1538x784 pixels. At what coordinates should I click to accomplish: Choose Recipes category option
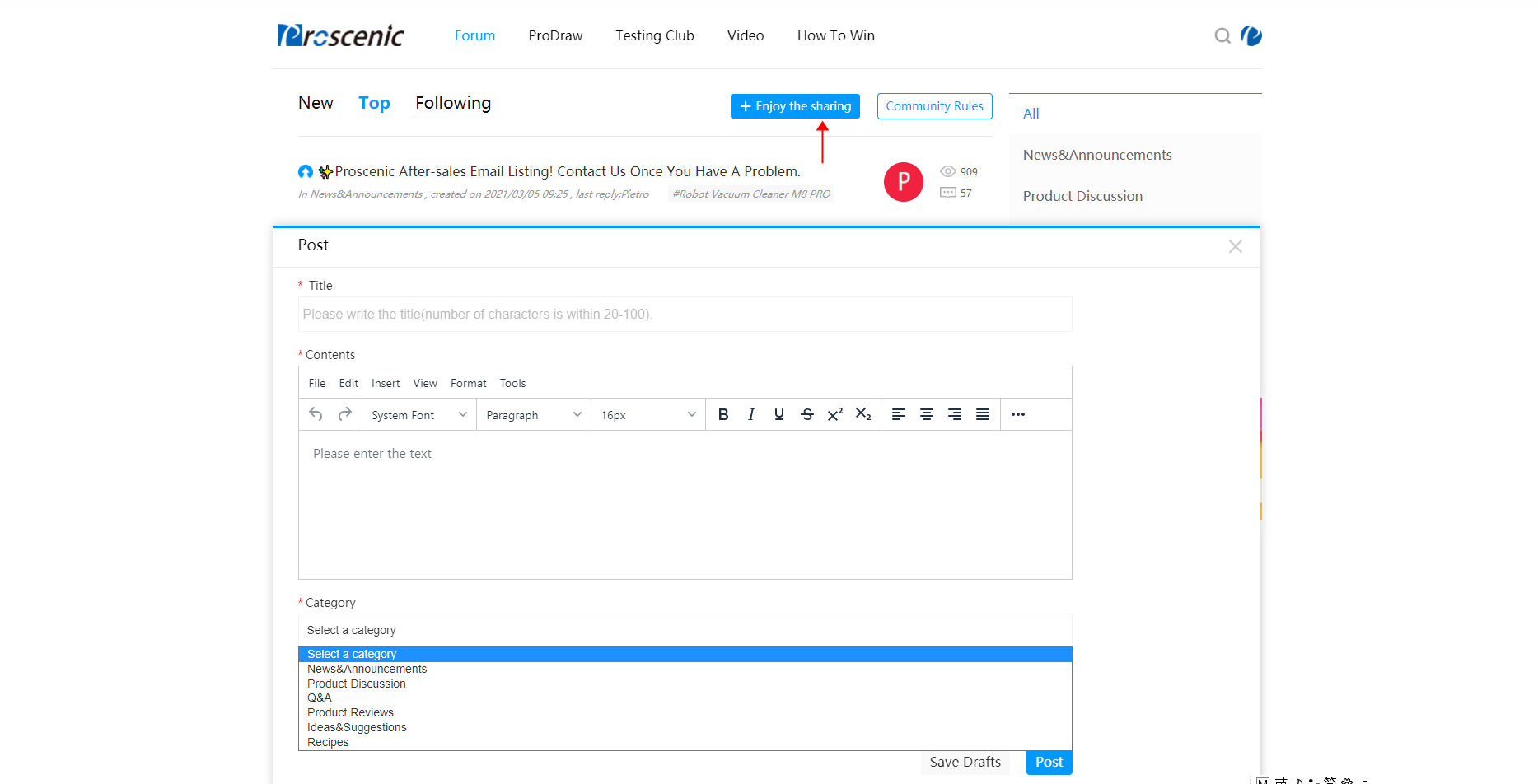pos(685,742)
